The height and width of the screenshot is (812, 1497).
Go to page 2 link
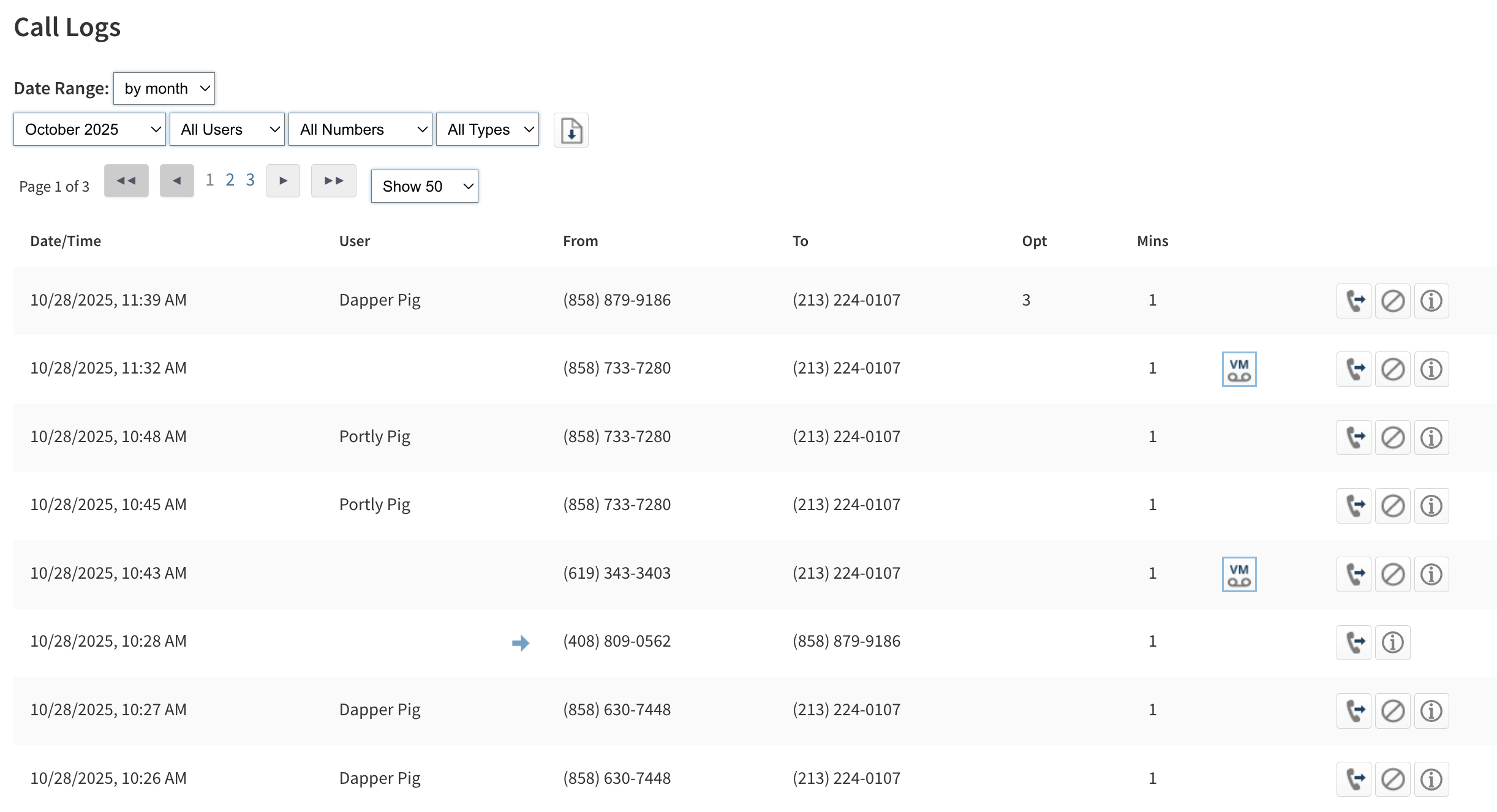pyautogui.click(x=230, y=180)
